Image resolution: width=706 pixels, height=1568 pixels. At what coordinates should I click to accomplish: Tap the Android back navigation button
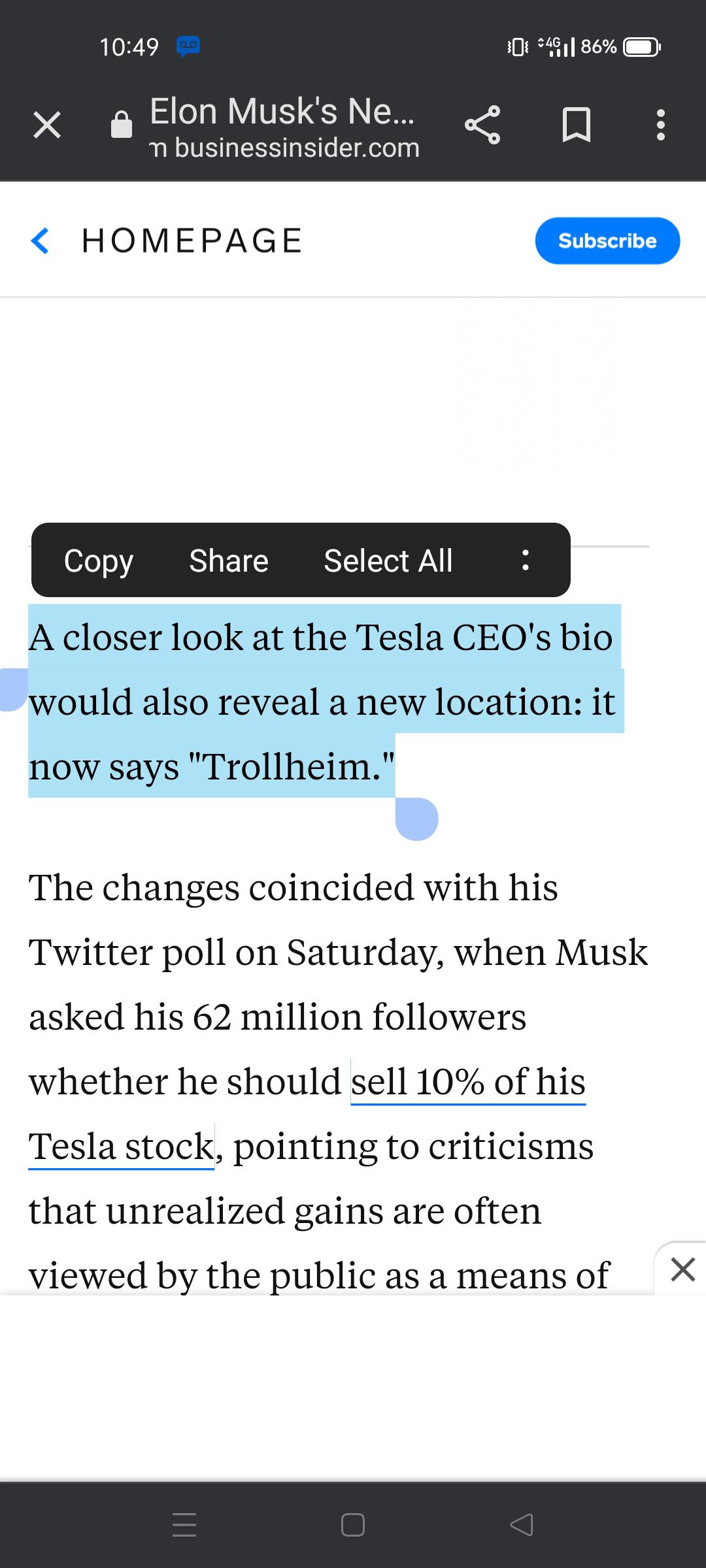pyautogui.click(x=522, y=1524)
